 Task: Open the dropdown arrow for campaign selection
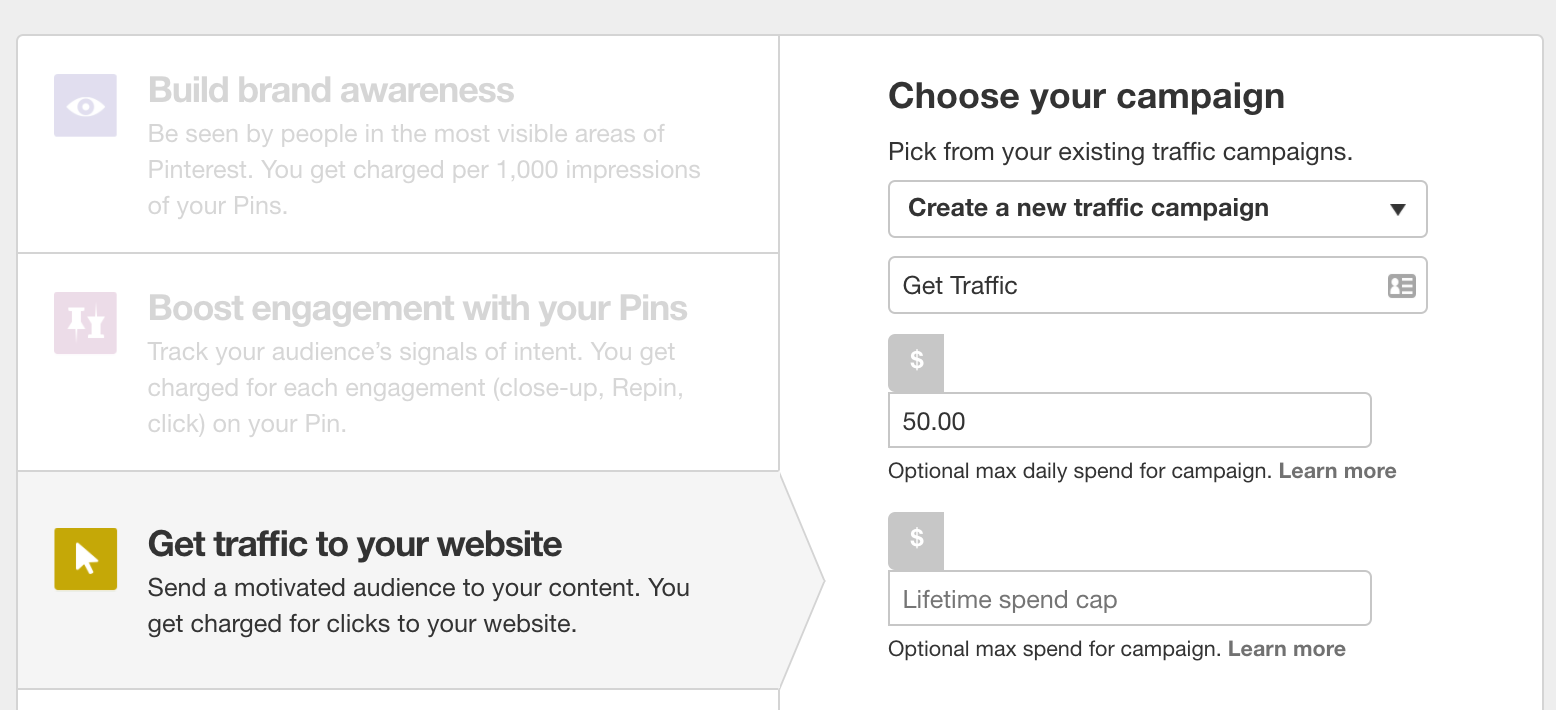(x=1399, y=209)
